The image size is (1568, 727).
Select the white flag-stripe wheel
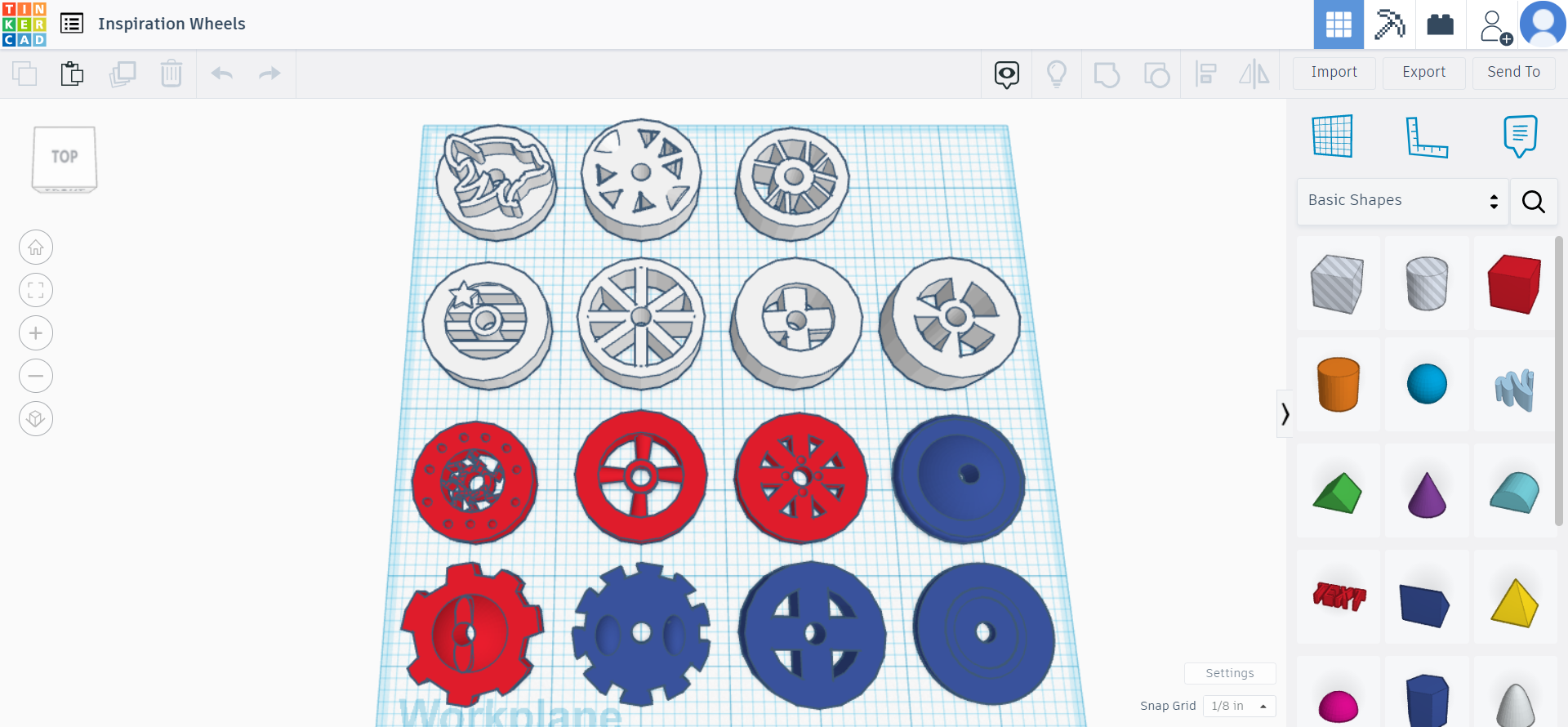pyautogui.click(x=487, y=324)
